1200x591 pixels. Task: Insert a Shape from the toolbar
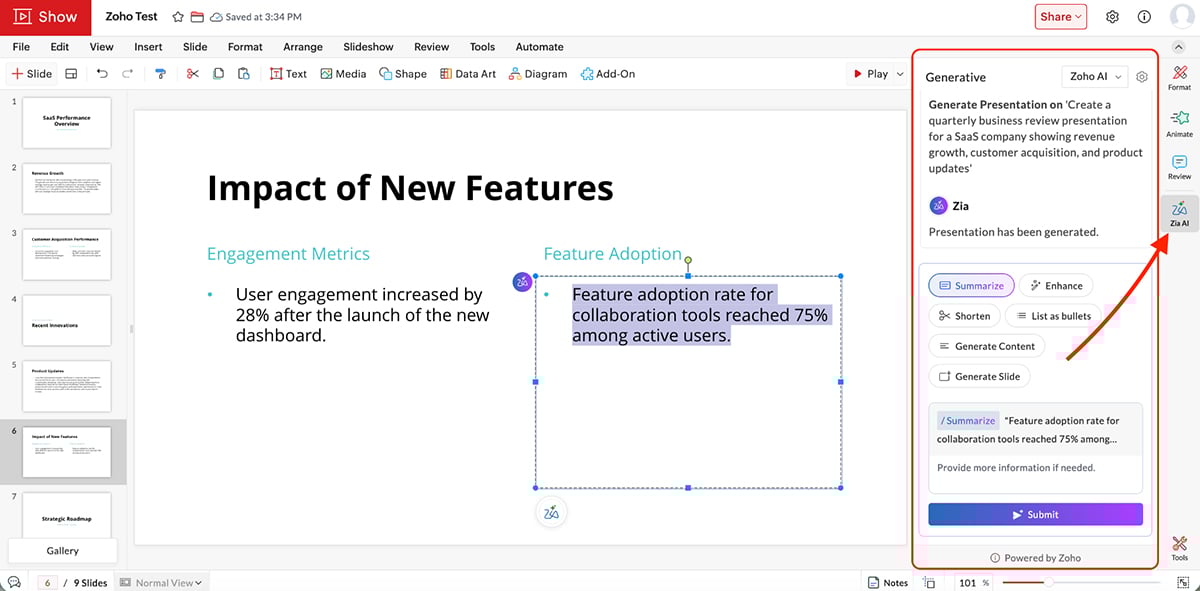(x=403, y=73)
